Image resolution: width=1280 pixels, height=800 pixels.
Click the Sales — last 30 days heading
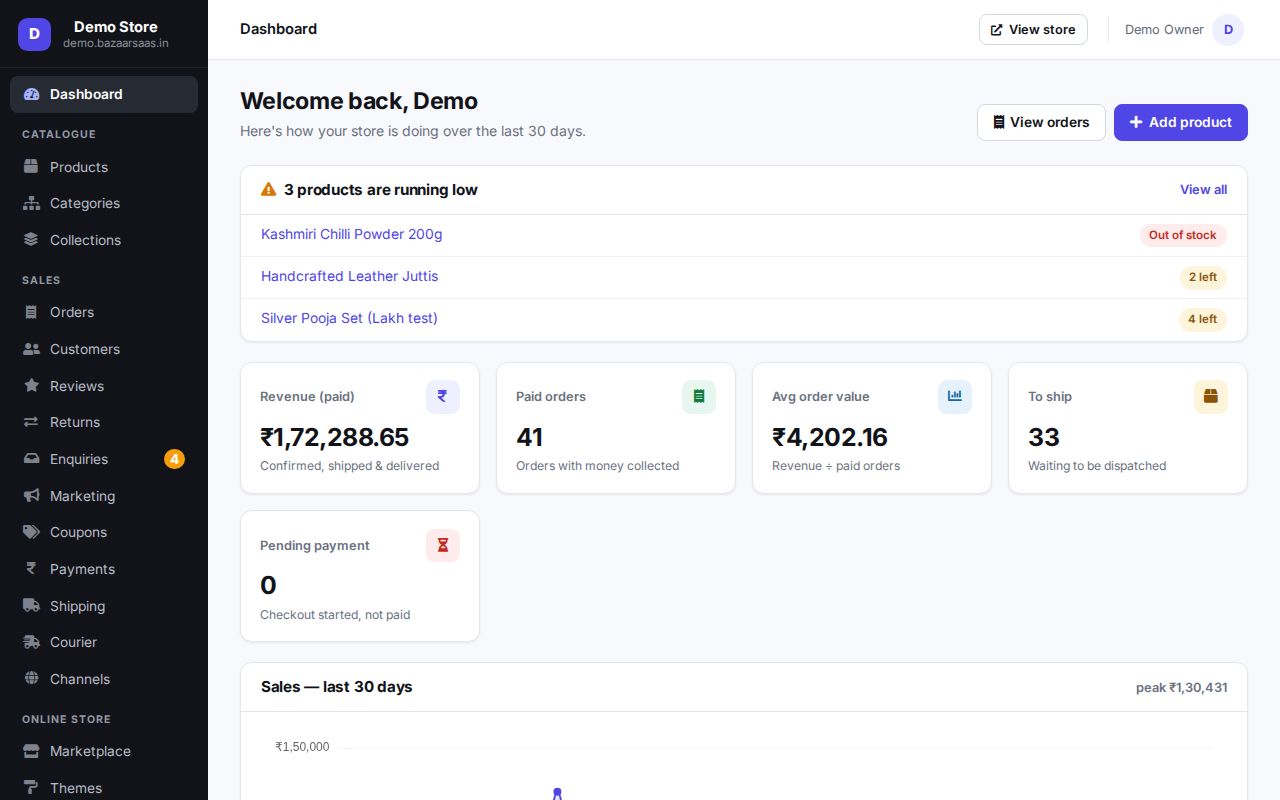[337, 687]
